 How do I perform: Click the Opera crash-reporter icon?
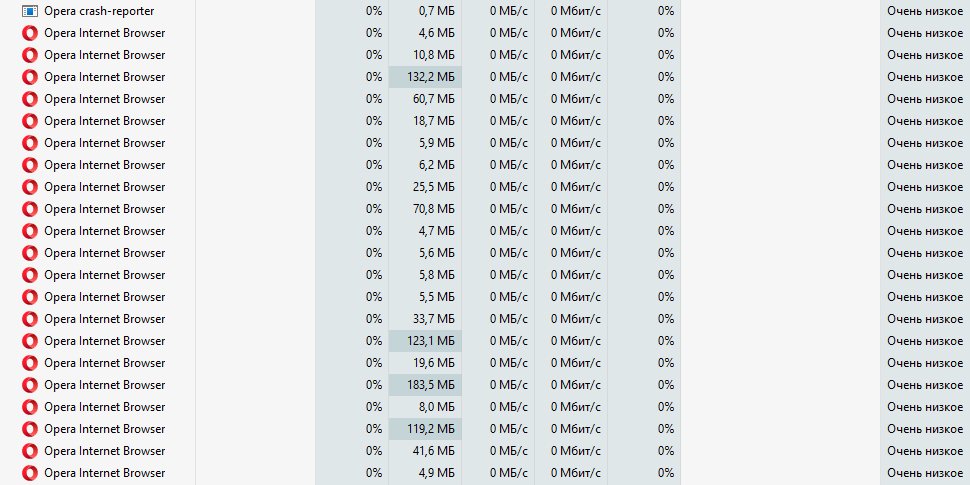point(30,11)
